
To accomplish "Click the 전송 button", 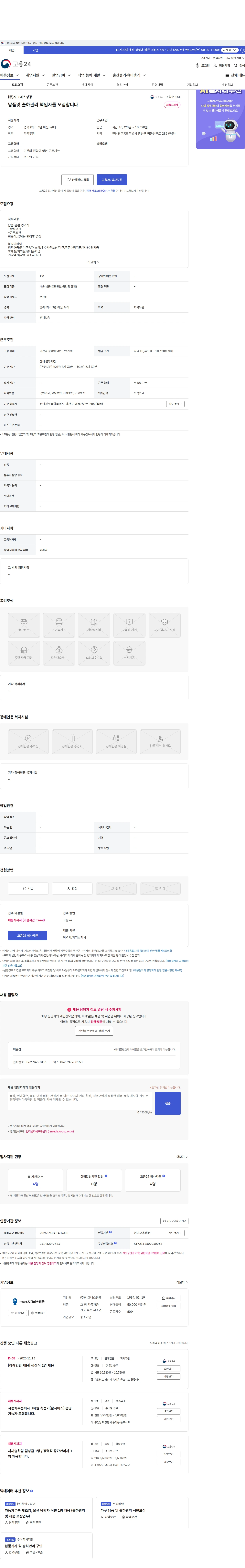I will tap(168, 1103).
